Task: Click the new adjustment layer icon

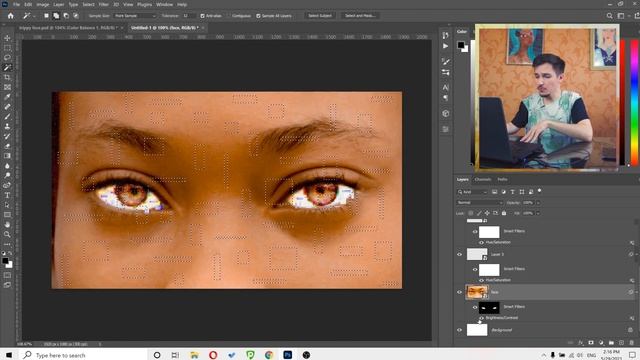Action: 601,342
